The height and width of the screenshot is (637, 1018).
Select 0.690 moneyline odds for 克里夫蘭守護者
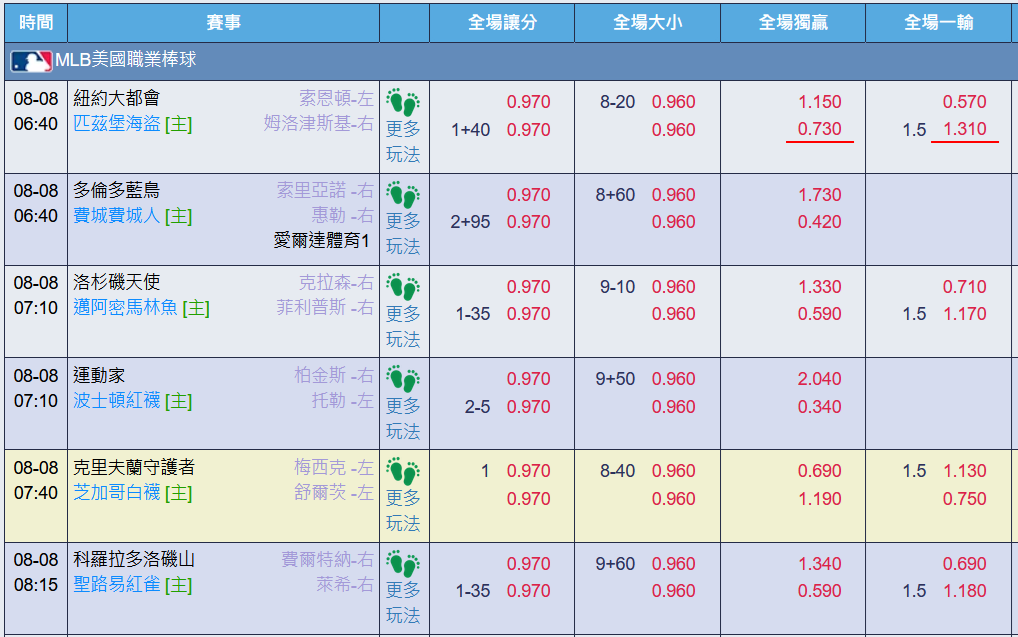pyautogui.click(x=819, y=471)
